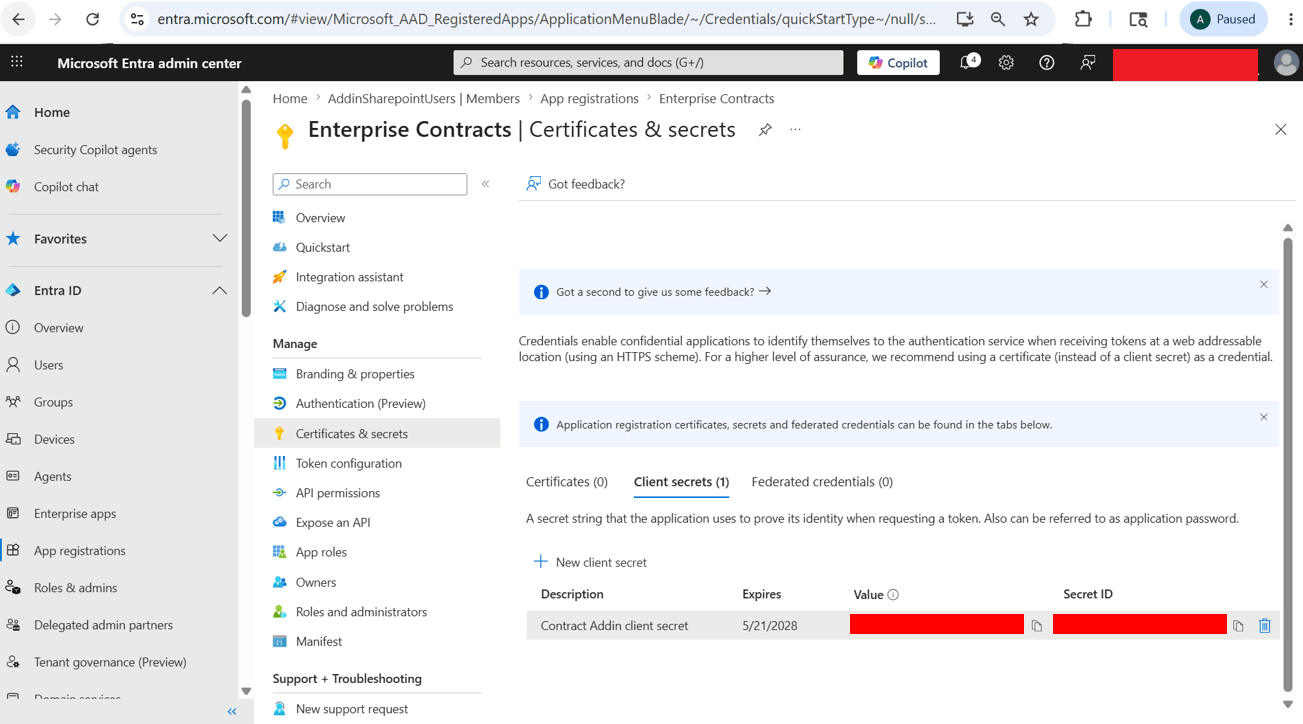Open the give us some feedback link
The width and height of the screenshot is (1303, 724).
(663, 292)
